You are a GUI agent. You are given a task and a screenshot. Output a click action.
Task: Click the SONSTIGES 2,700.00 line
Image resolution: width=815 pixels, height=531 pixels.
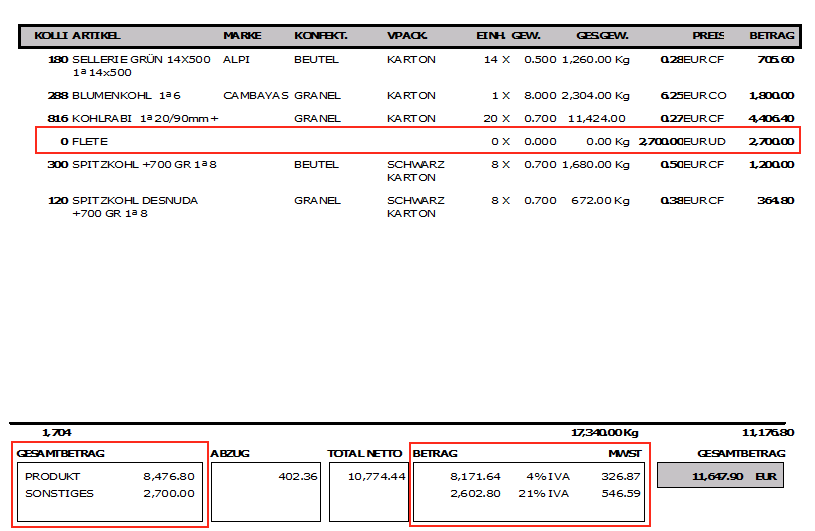point(110,494)
